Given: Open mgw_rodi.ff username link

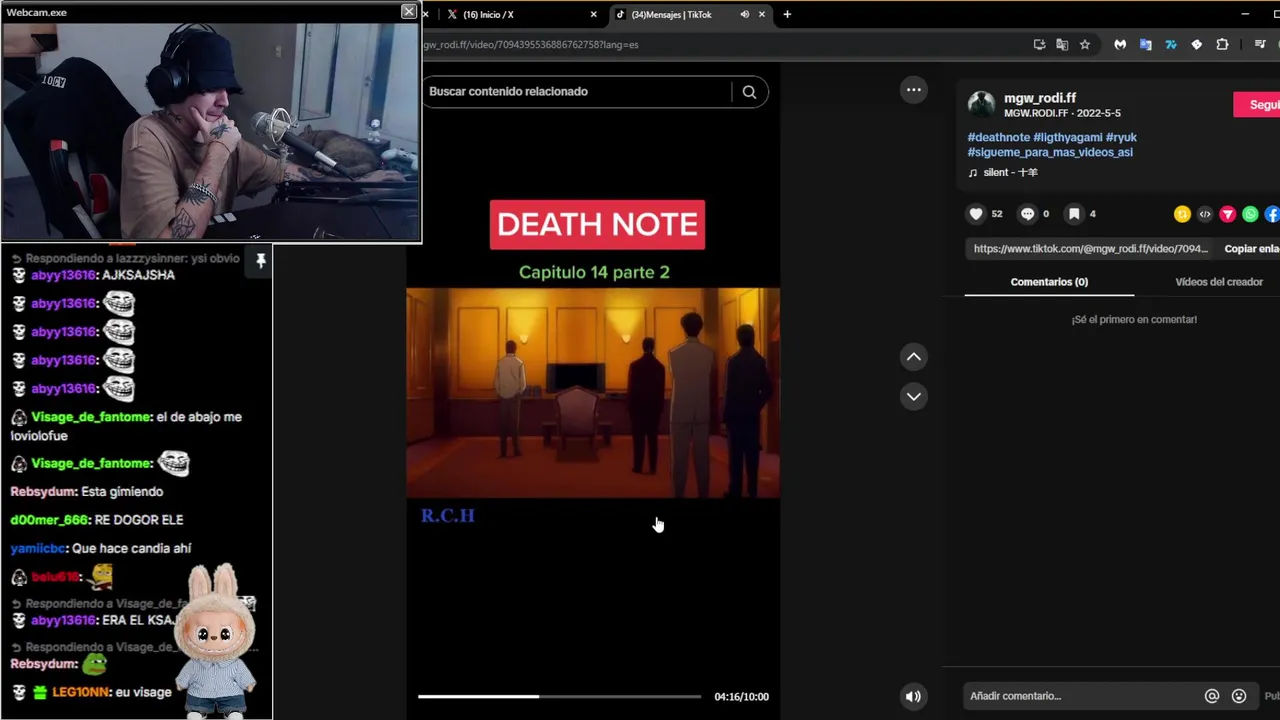Looking at the screenshot, I should (1040, 98).
